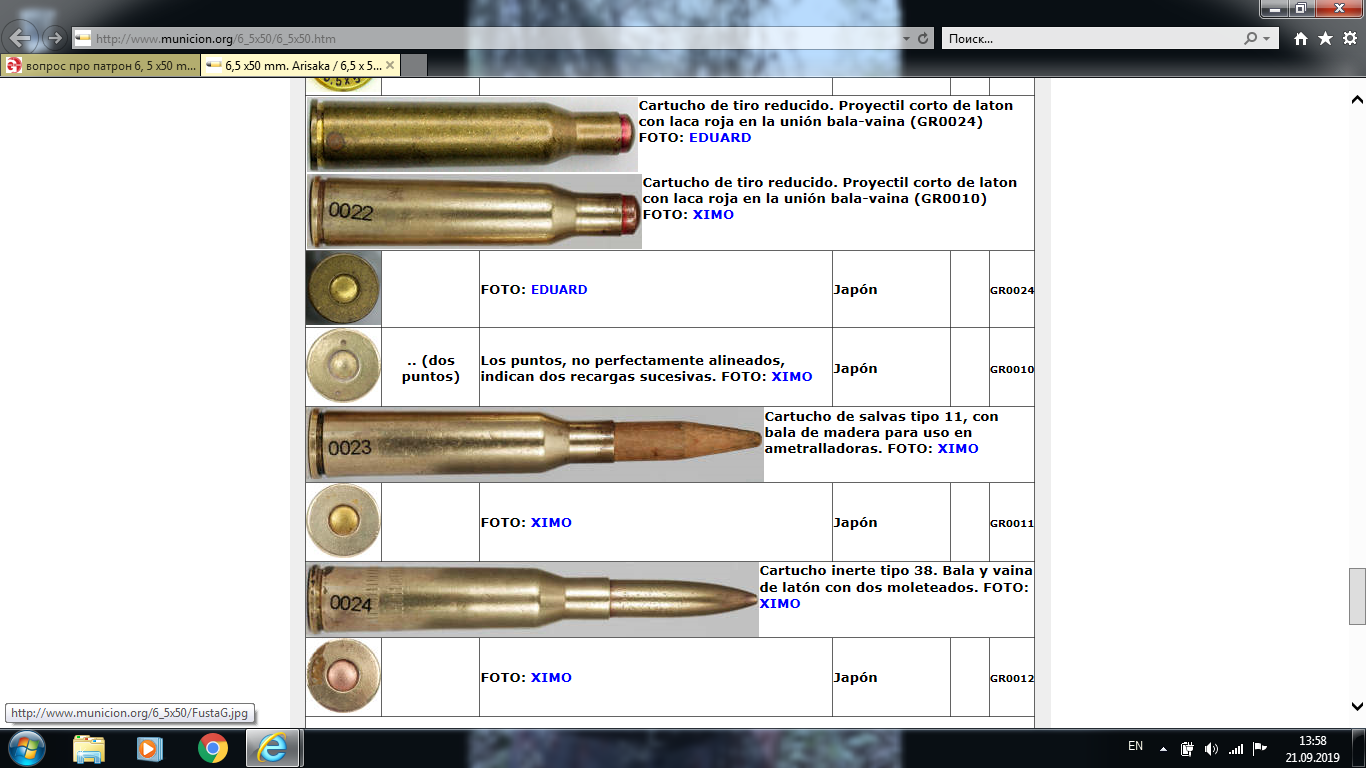The height and width of the screenshot is (768, 1366).
Task: Click the page vertical scrollbar thumb
Action: [x=1356, y=596]
